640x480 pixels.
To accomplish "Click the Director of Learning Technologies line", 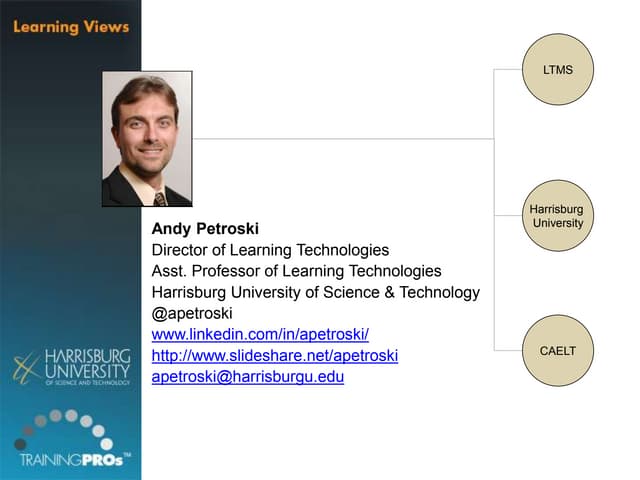I will pyautogui.click(x=270, y=250).
